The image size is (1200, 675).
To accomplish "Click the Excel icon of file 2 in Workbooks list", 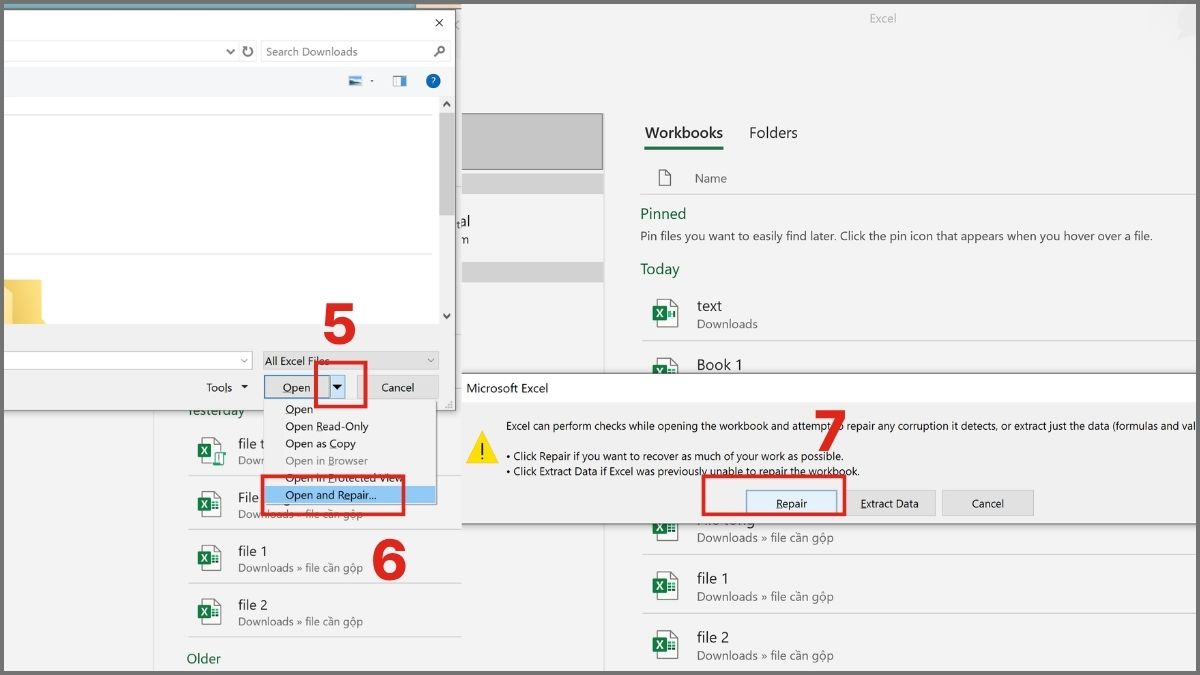I will 664,645.
